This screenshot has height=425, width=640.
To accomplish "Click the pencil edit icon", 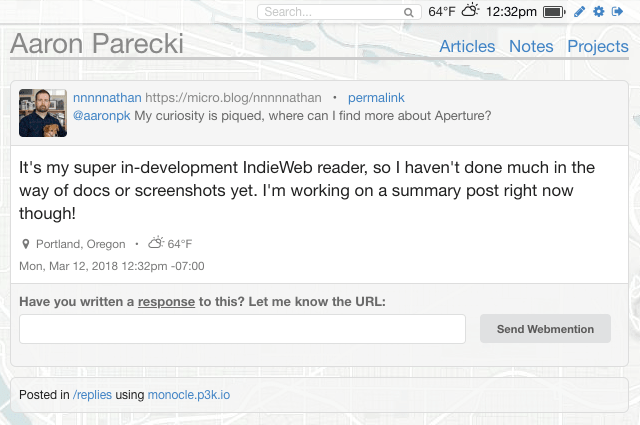I will tap(579, 11).
